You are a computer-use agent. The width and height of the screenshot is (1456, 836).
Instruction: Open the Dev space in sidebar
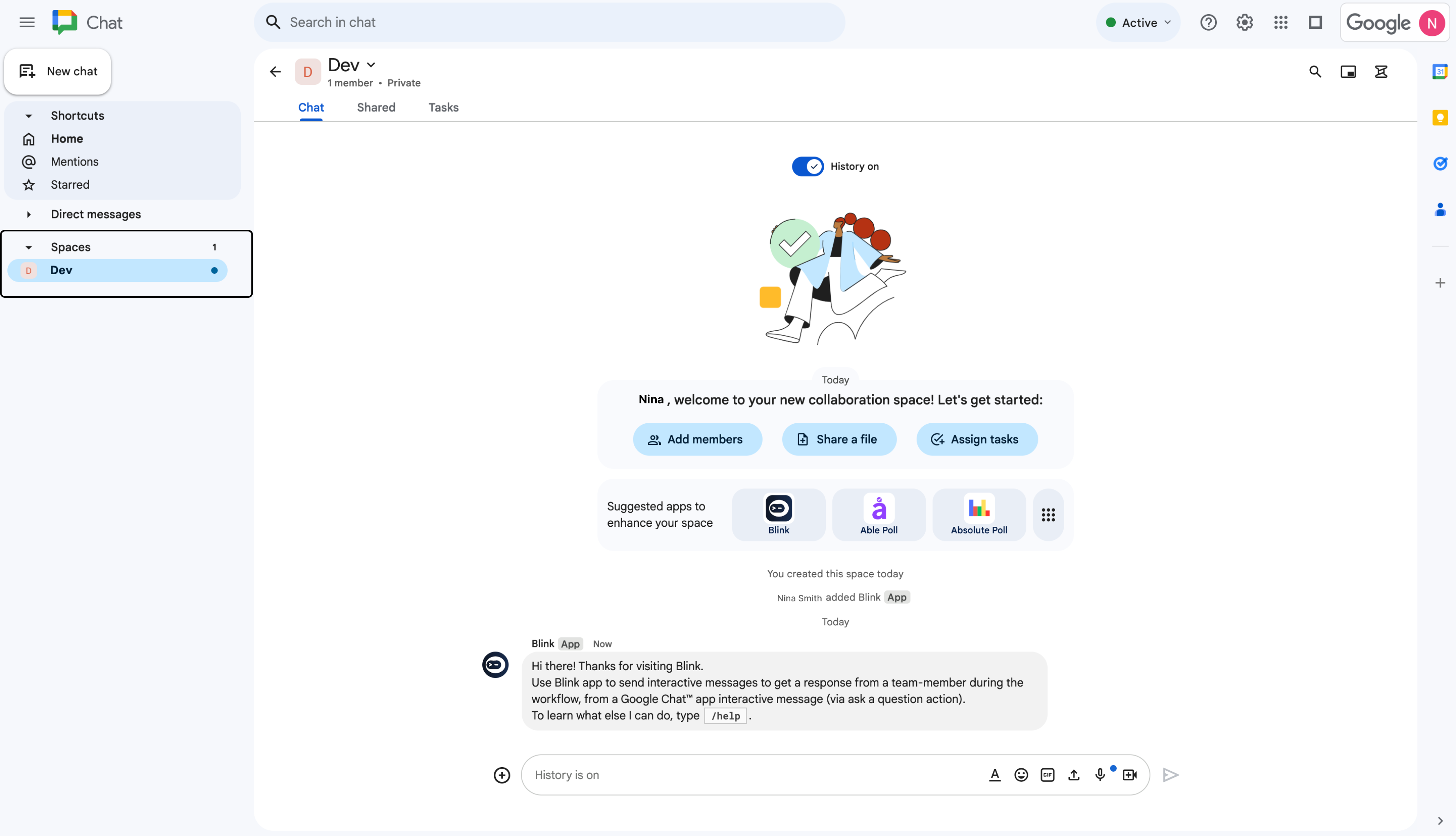coord(118,271)
